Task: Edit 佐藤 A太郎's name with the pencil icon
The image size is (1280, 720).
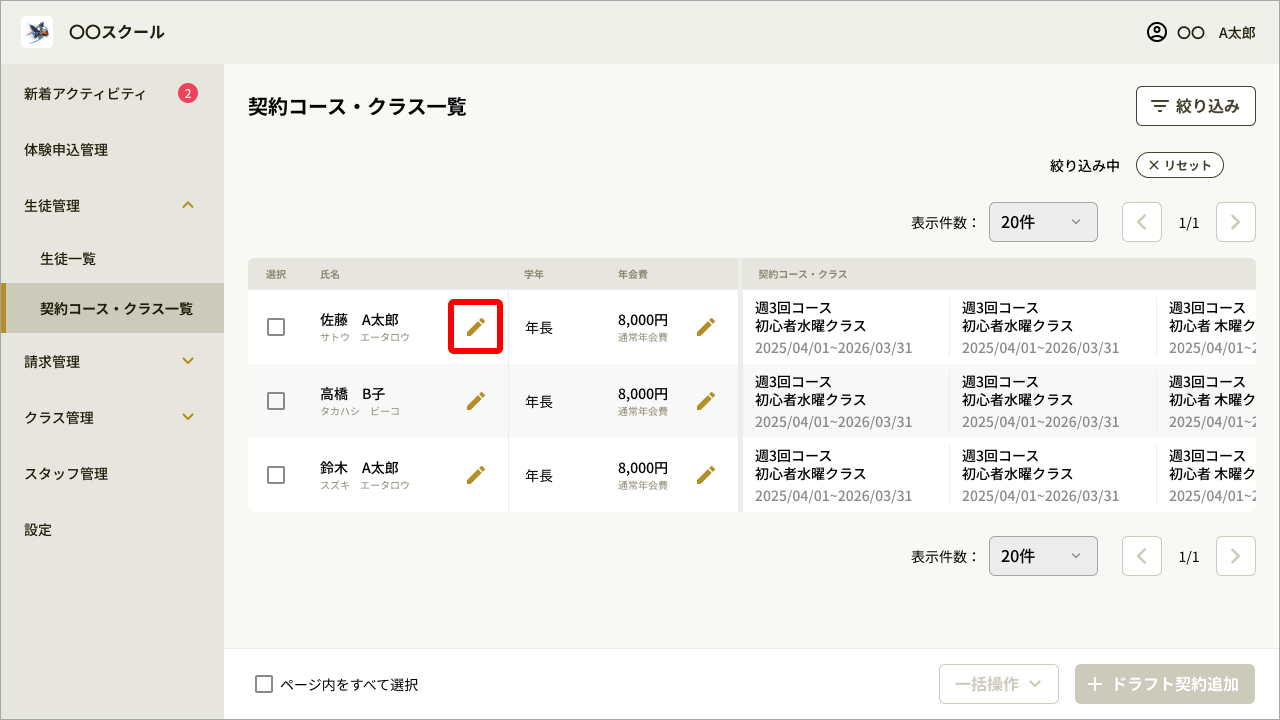Action: pos(476,326)
